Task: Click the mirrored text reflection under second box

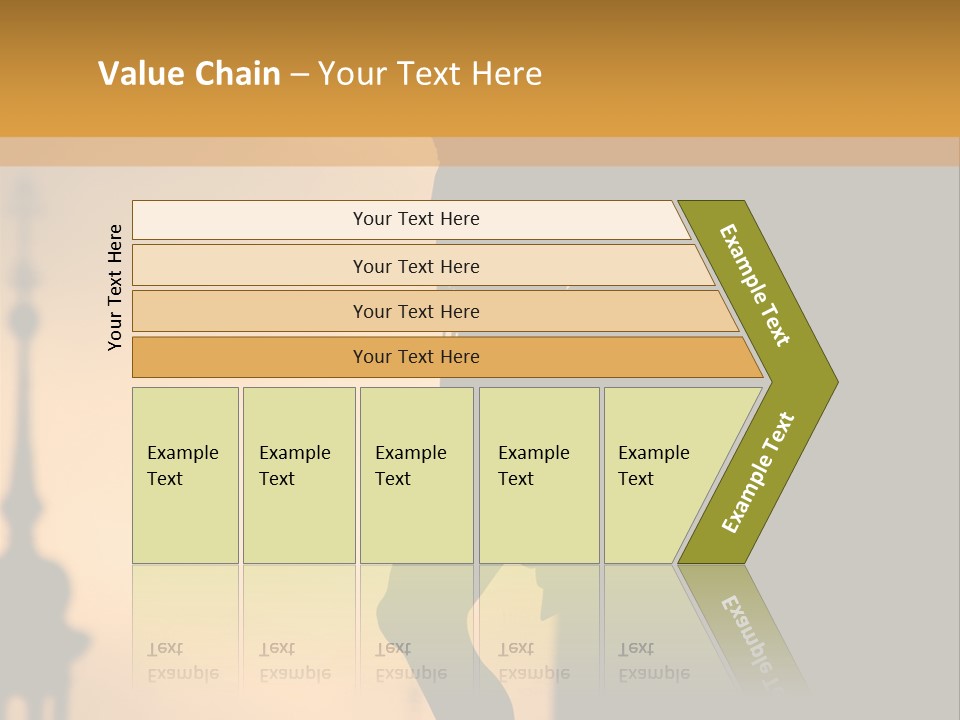Action: click(295, 661)
